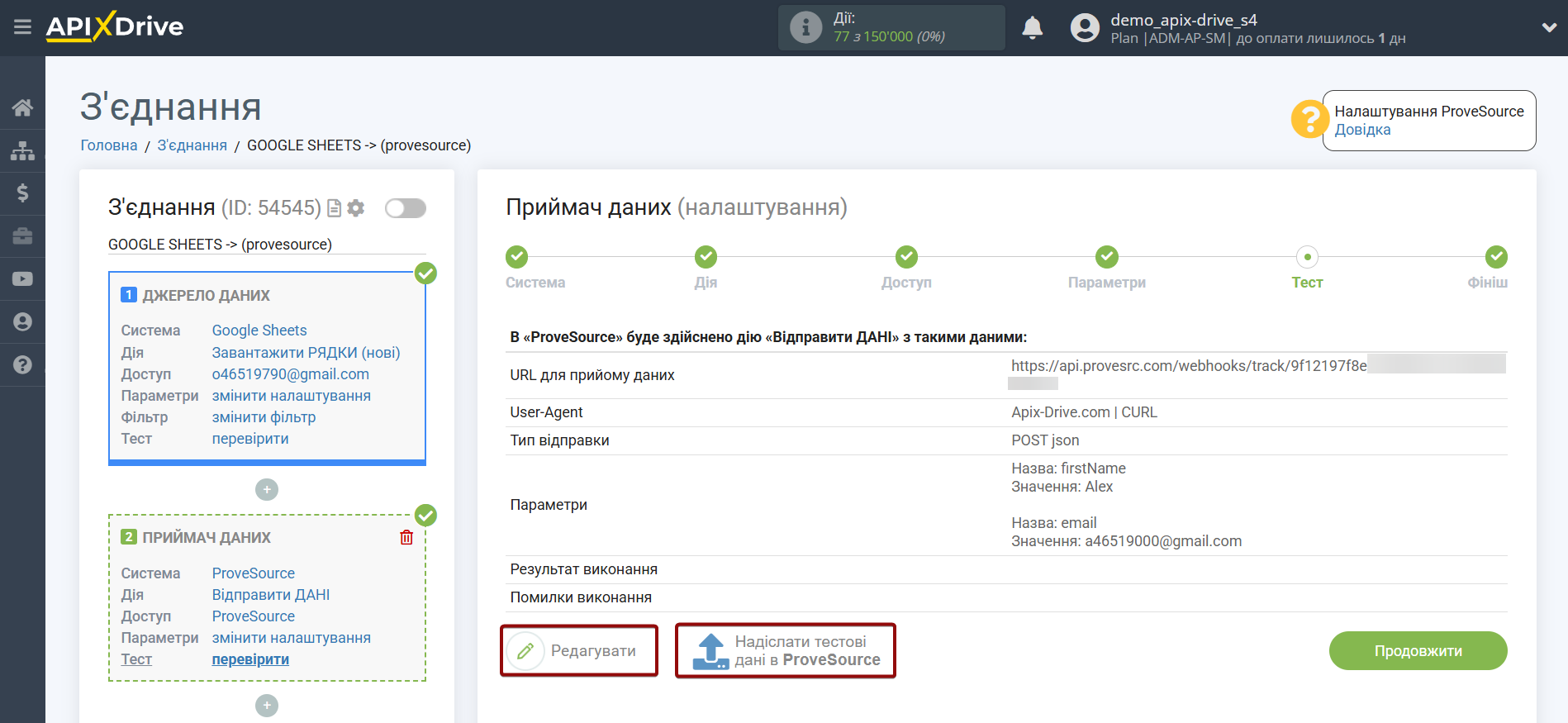Click the POST json value
Image resolution: width=1568 pixels, height=723 pixels.
click(x=1045, y=440)
